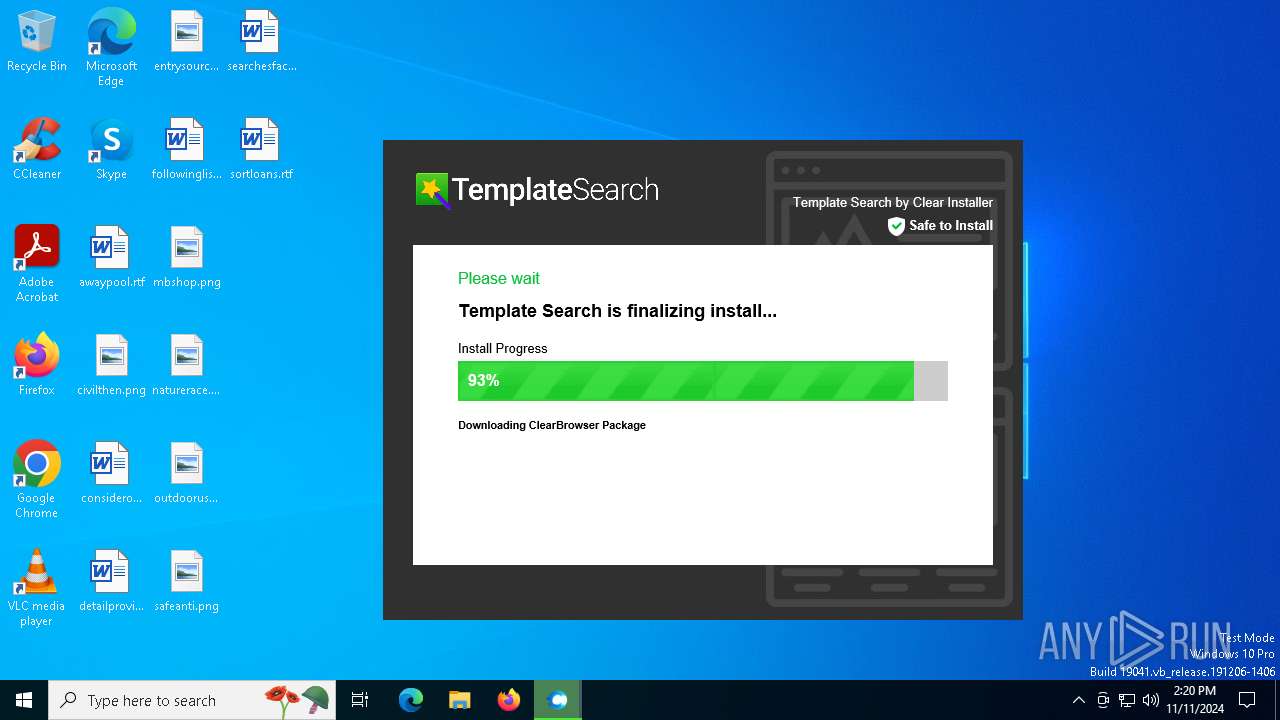Launch Microsoft Edge from the desktop shortcut

click(111, 48)
